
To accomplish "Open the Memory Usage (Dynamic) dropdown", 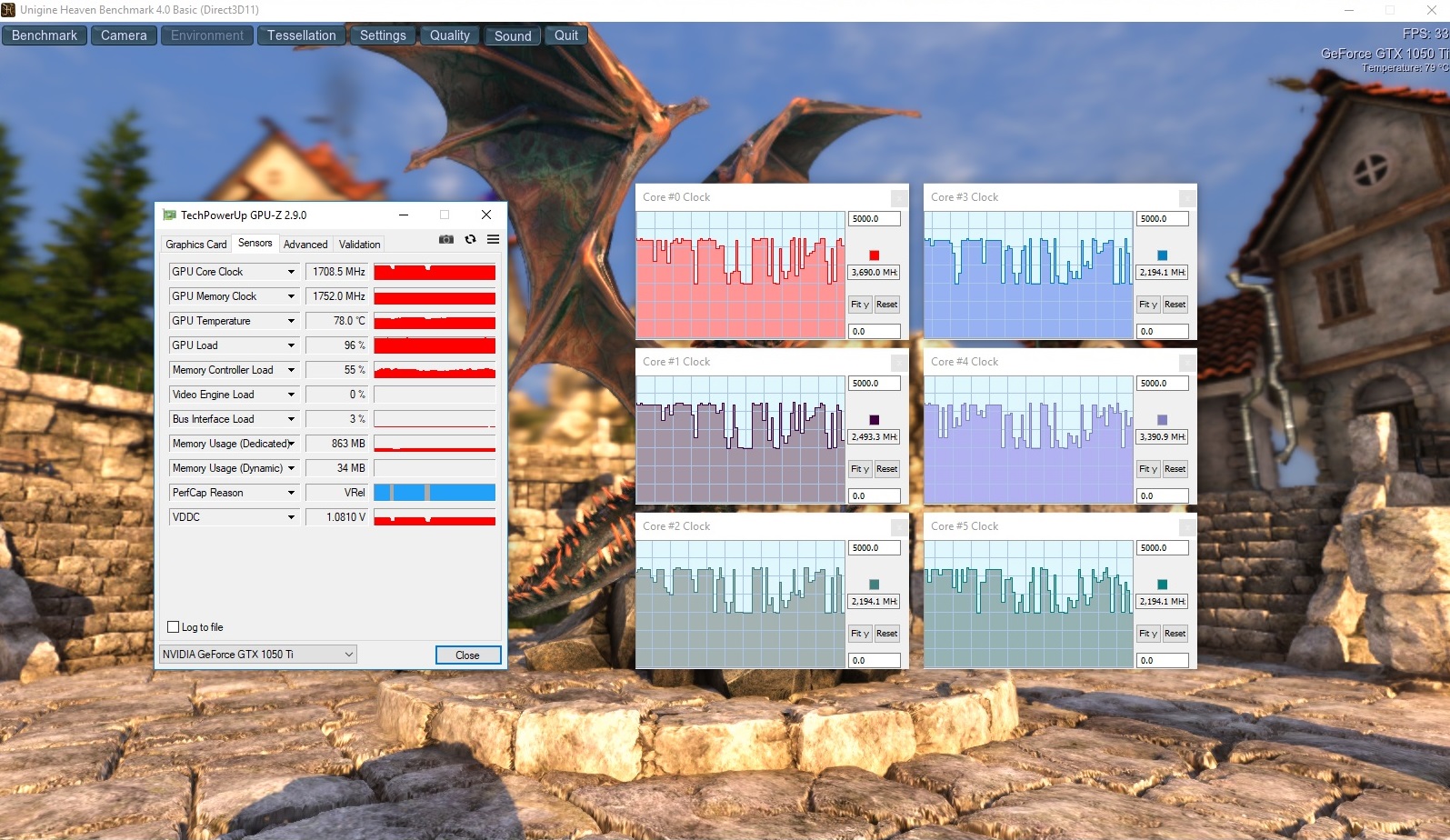I will pos(291,468).
